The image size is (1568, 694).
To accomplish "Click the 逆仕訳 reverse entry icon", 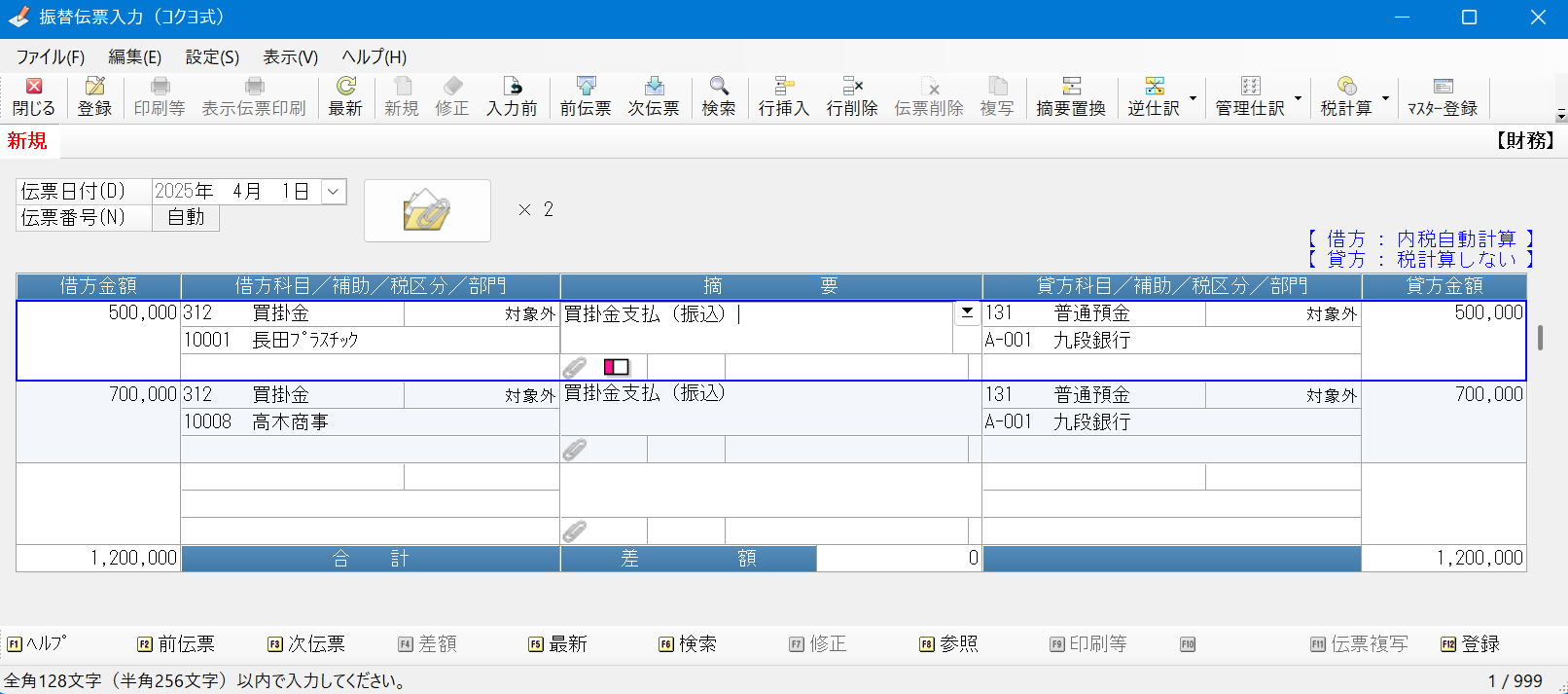I will click(1154, 97).
